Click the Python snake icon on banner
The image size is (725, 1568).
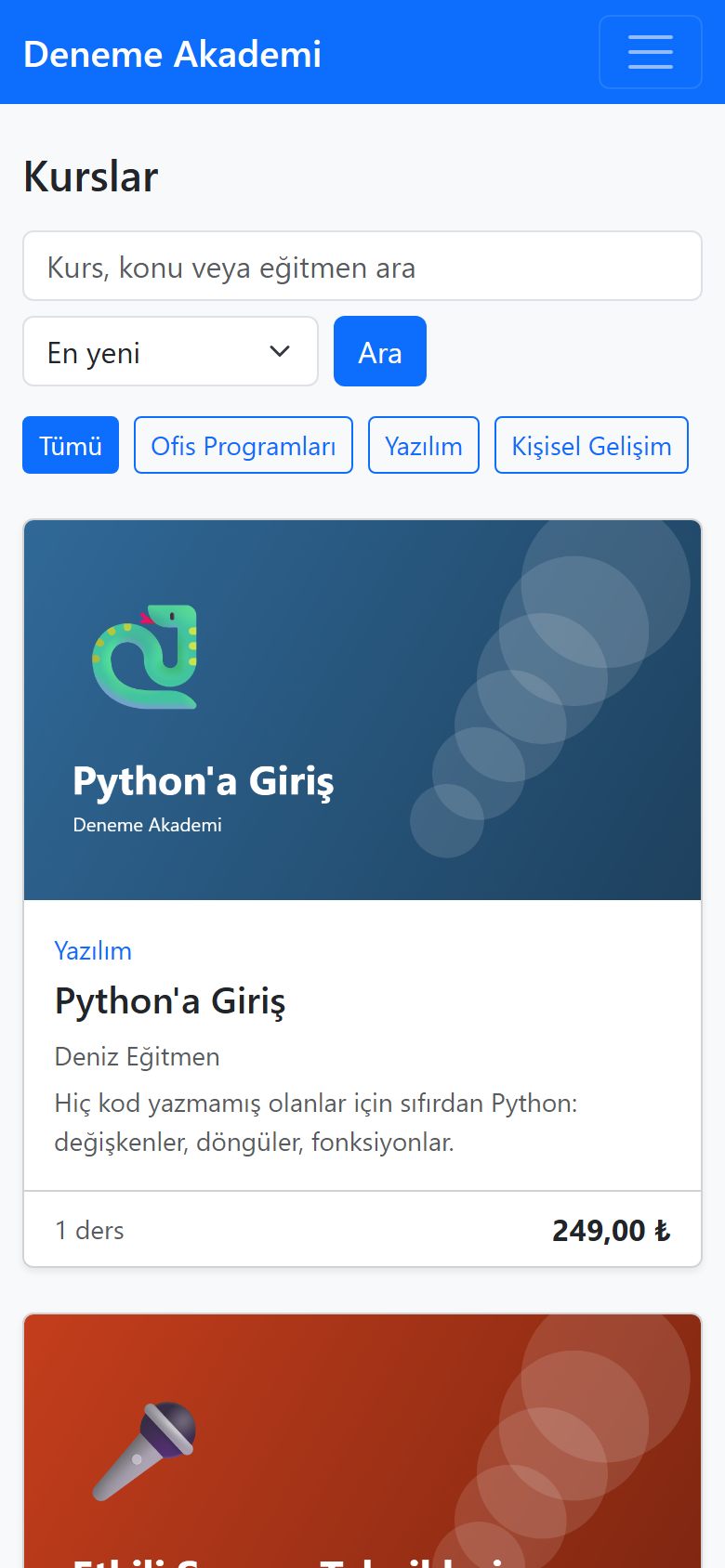coord(145,657)
